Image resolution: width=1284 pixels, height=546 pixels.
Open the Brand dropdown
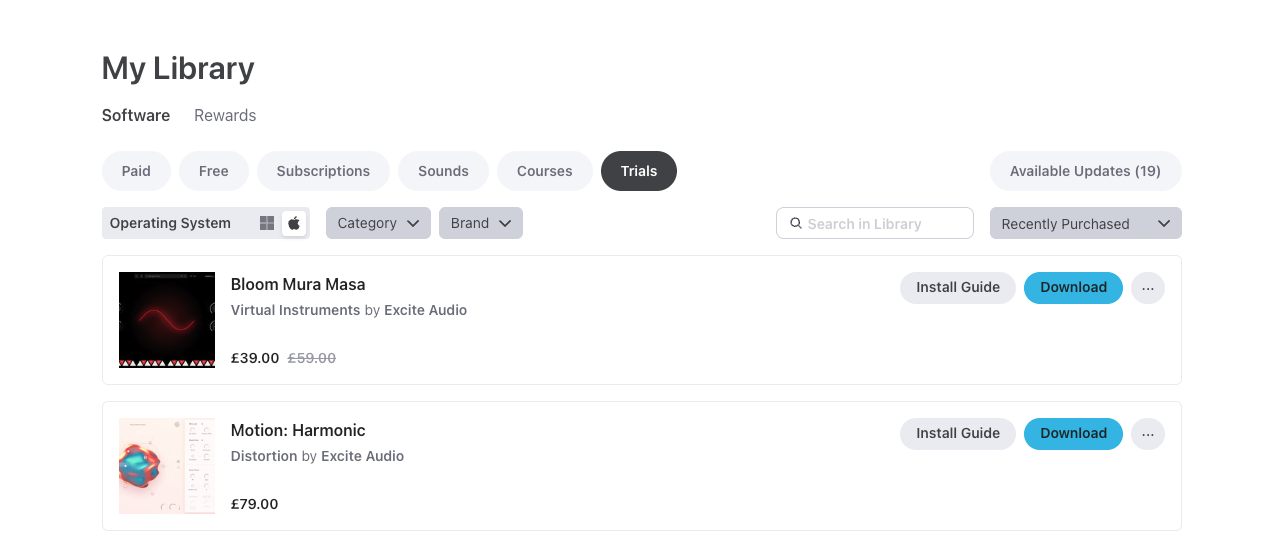coord(480,223)
